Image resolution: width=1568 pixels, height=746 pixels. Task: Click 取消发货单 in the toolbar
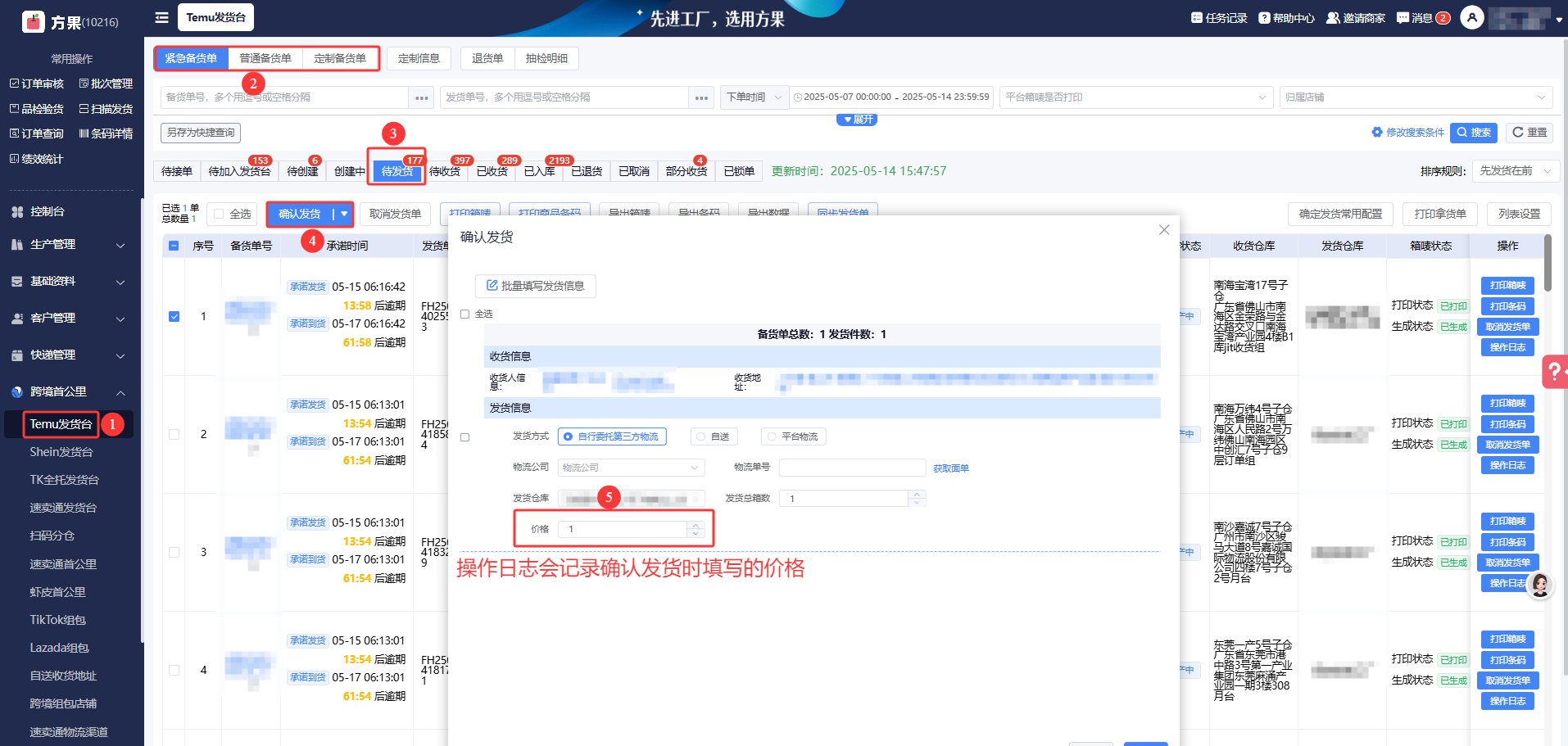pos(395,214)
